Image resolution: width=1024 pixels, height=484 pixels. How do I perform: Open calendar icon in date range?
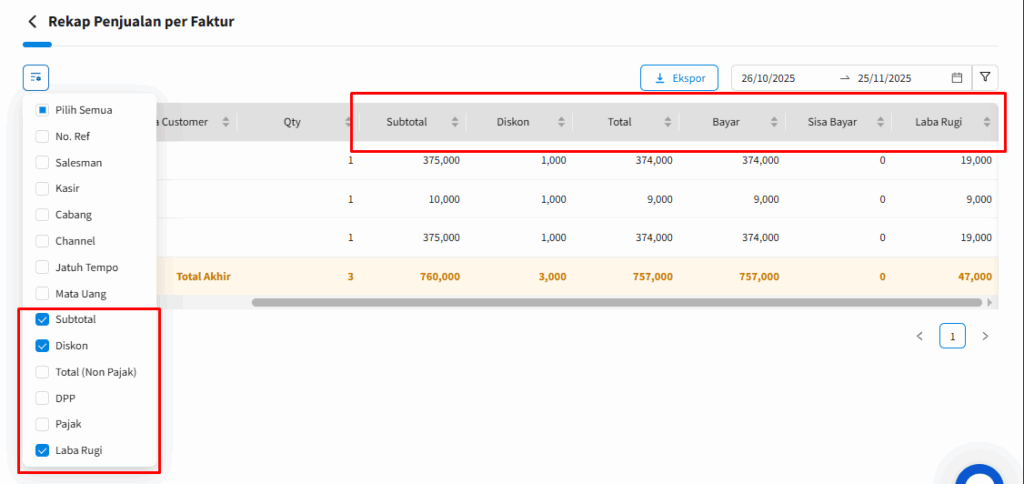(x=956, y=78)
